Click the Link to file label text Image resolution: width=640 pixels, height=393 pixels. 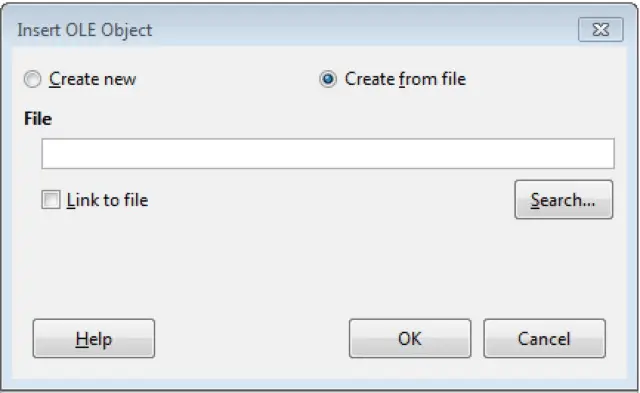pyautogui.click(x=107, y=200)
